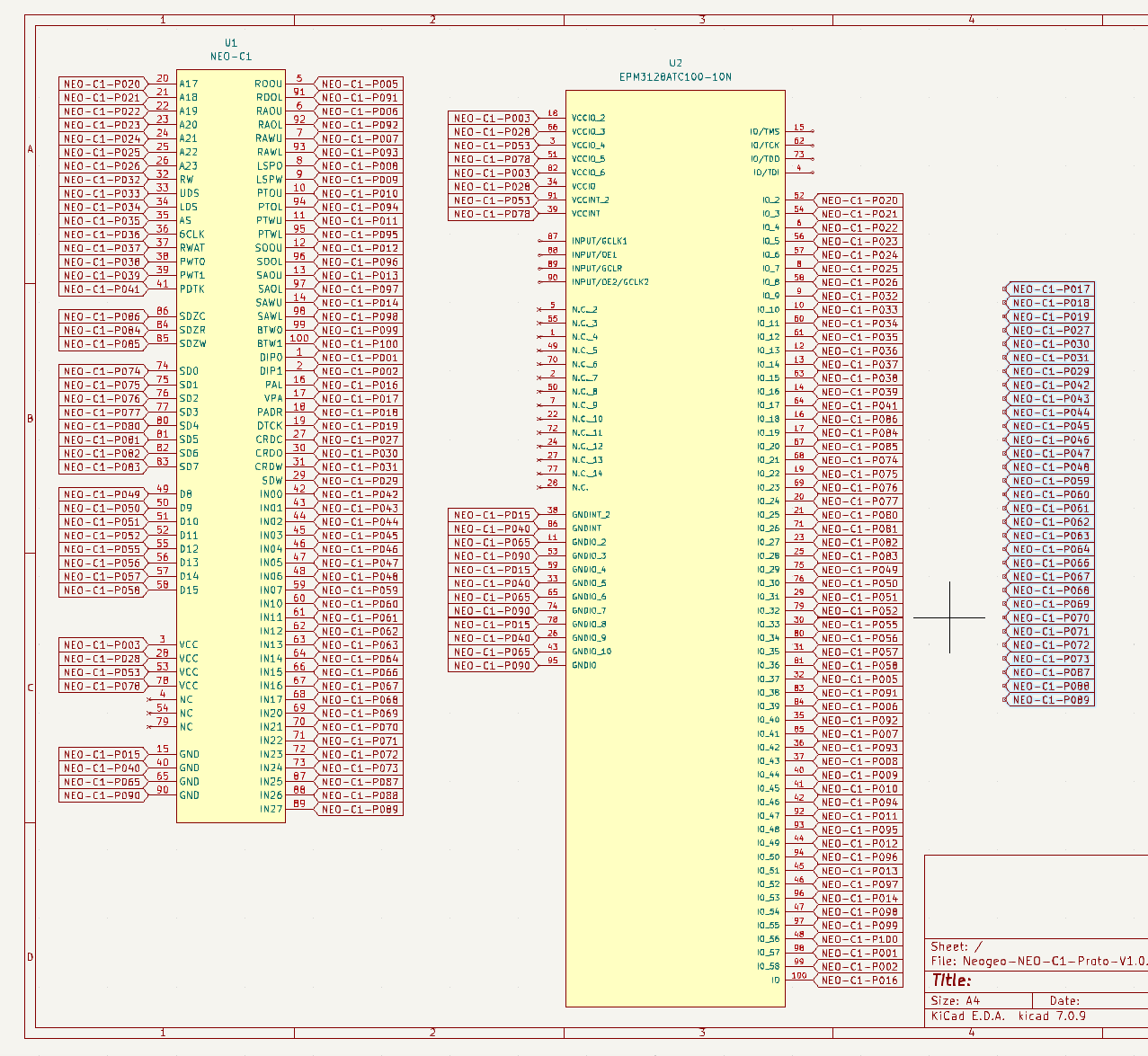Select the highlighted NEO-C1-P089 global label
The height and width of the screenshot is (1056, 1148).
coord(1048,699)
